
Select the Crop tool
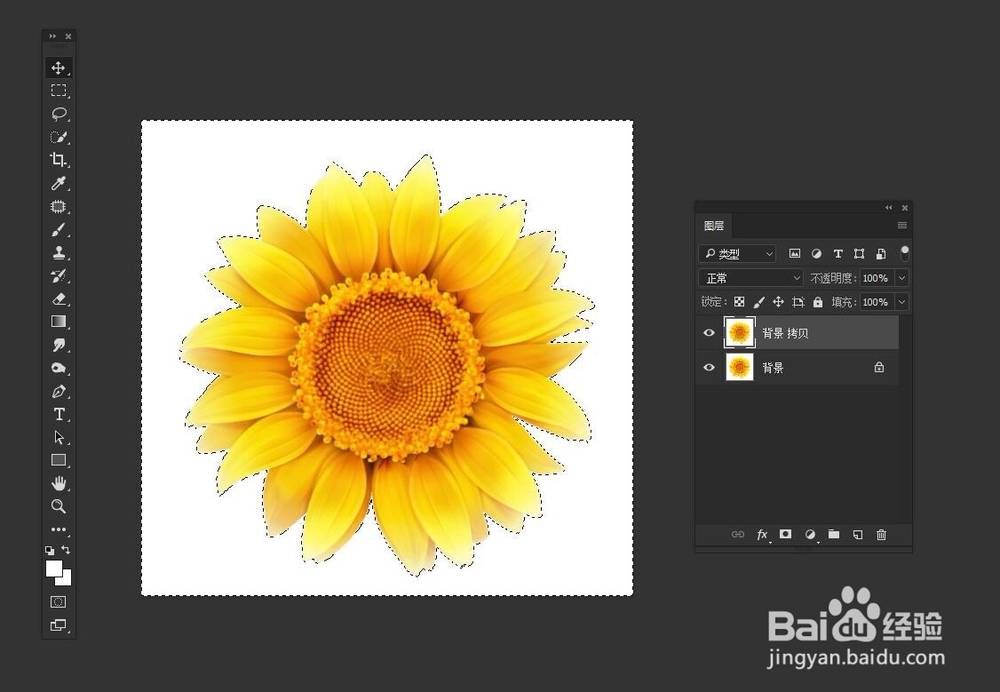[58, 160]
